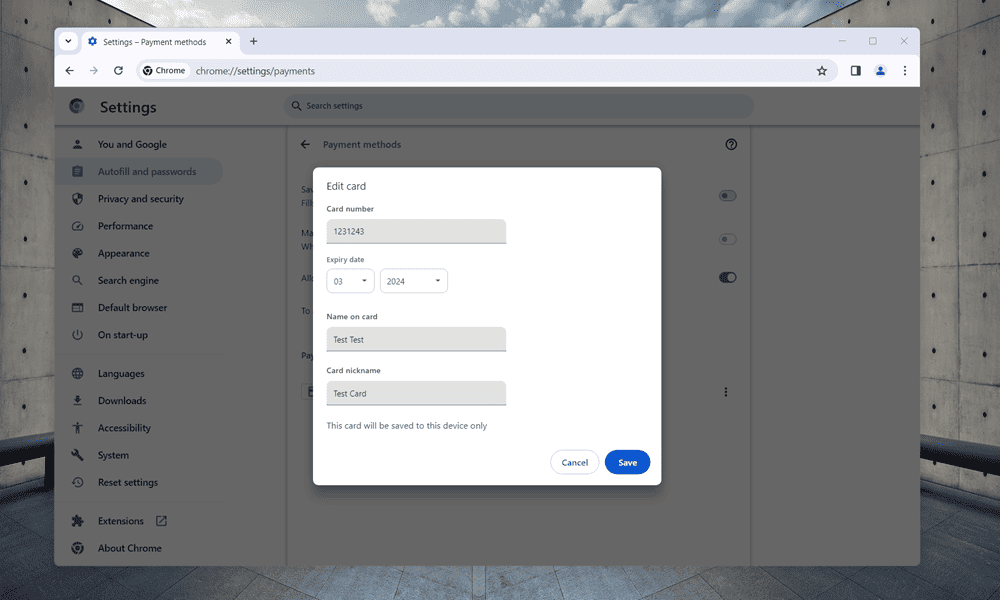Click the Extensions puzzle piece icon

[x=77, y=521]
